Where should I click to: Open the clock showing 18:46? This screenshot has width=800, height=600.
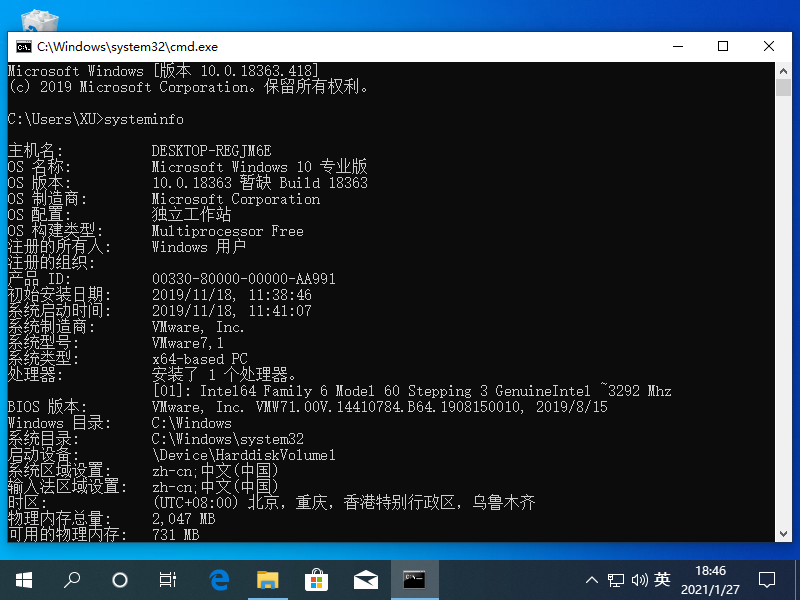point(709,579)
